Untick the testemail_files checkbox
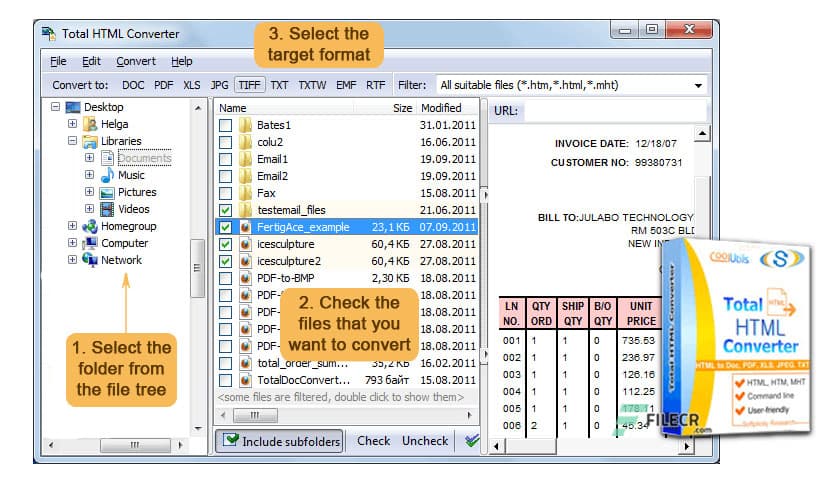This screenshot has height=484, width=836. tap(226, 210)
